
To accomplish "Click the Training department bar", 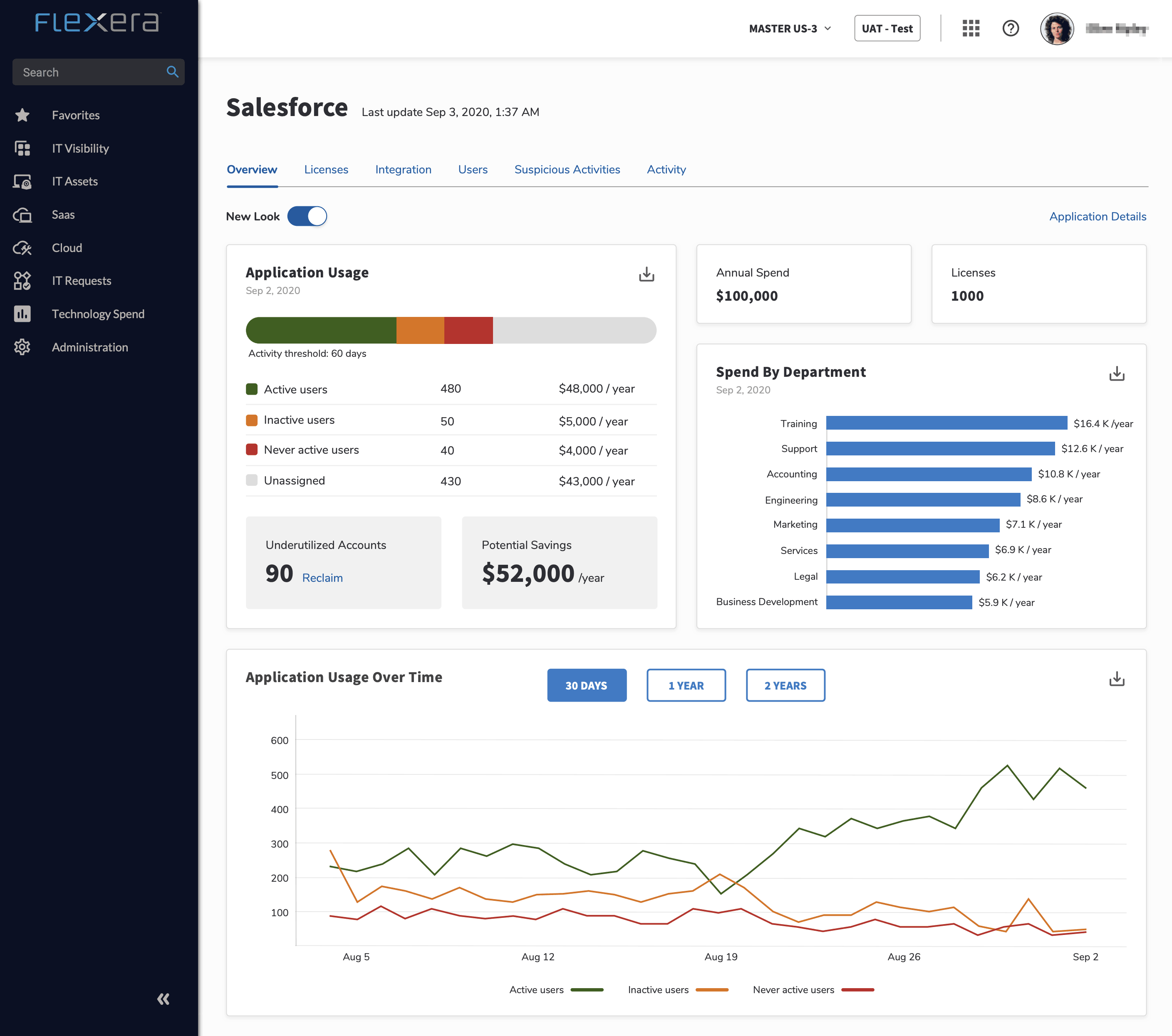I will [x=947, y=423].
